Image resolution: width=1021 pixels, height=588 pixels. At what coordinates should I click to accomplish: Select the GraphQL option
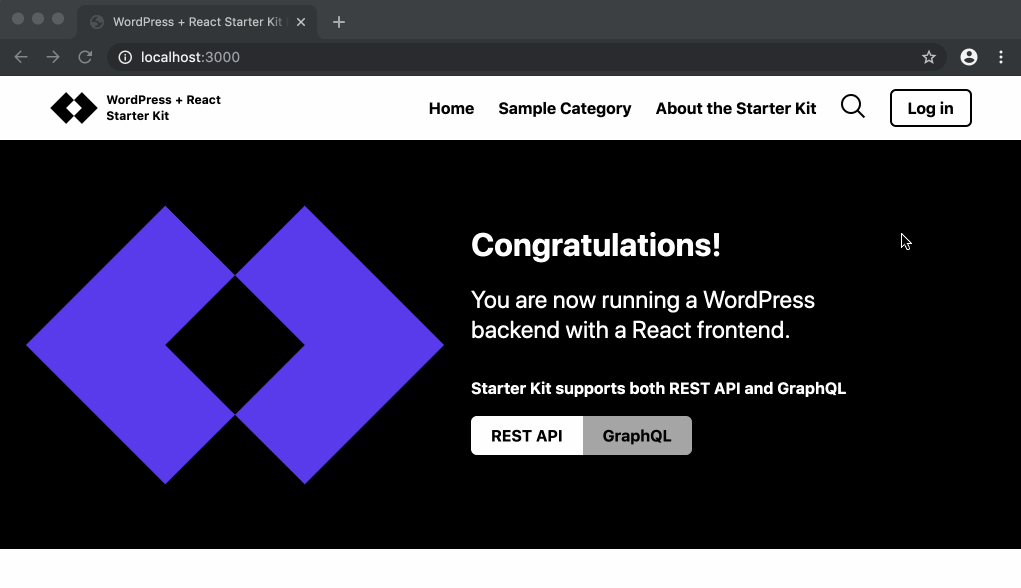click(637, 435)
